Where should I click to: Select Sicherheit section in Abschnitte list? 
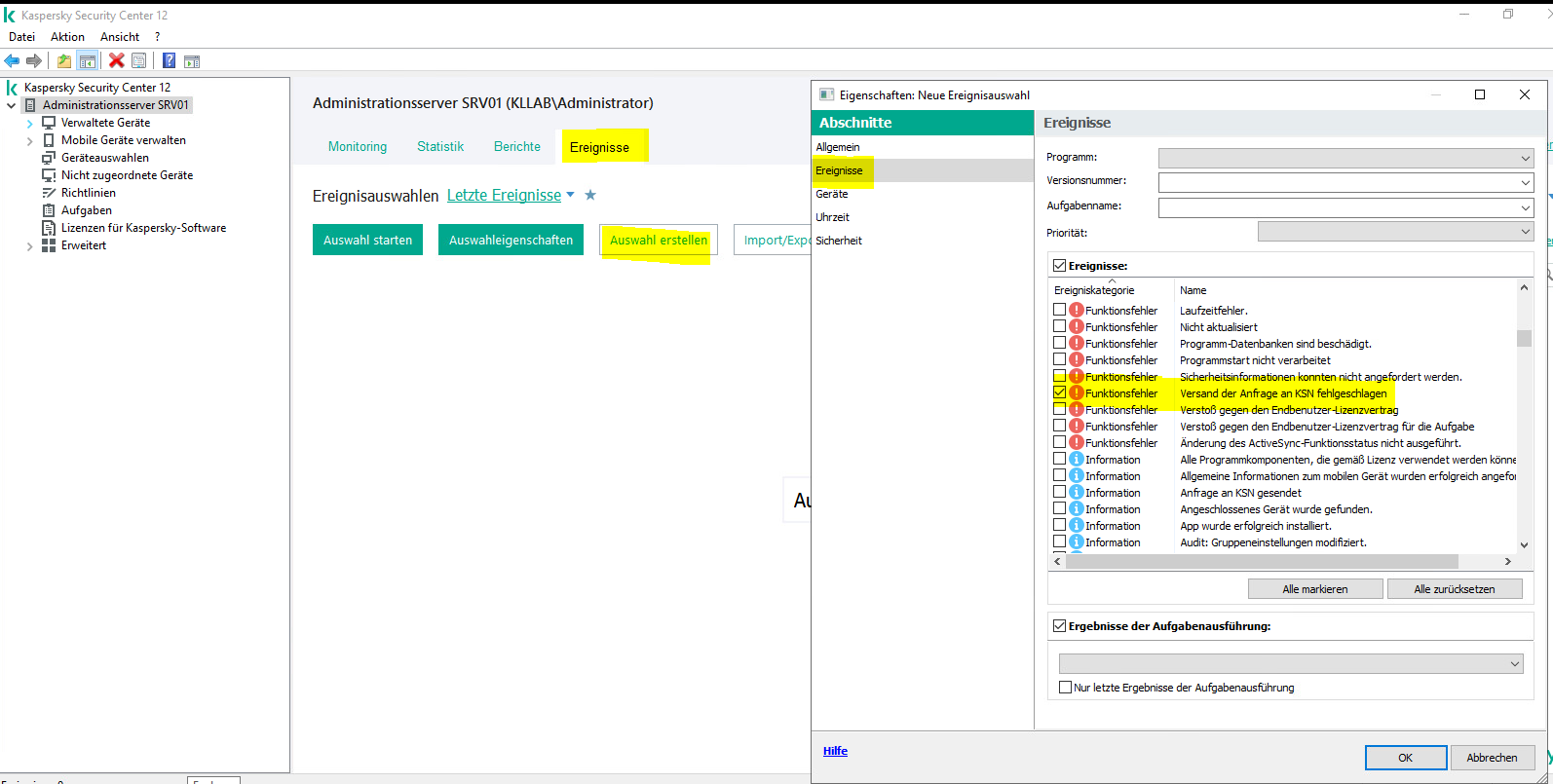point(839,241)
